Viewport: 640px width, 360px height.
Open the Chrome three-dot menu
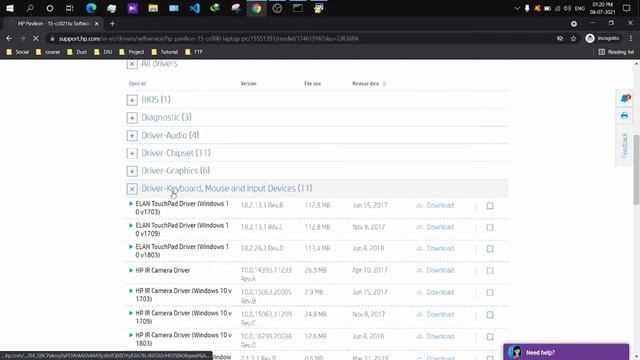click(x=631, y=38)
